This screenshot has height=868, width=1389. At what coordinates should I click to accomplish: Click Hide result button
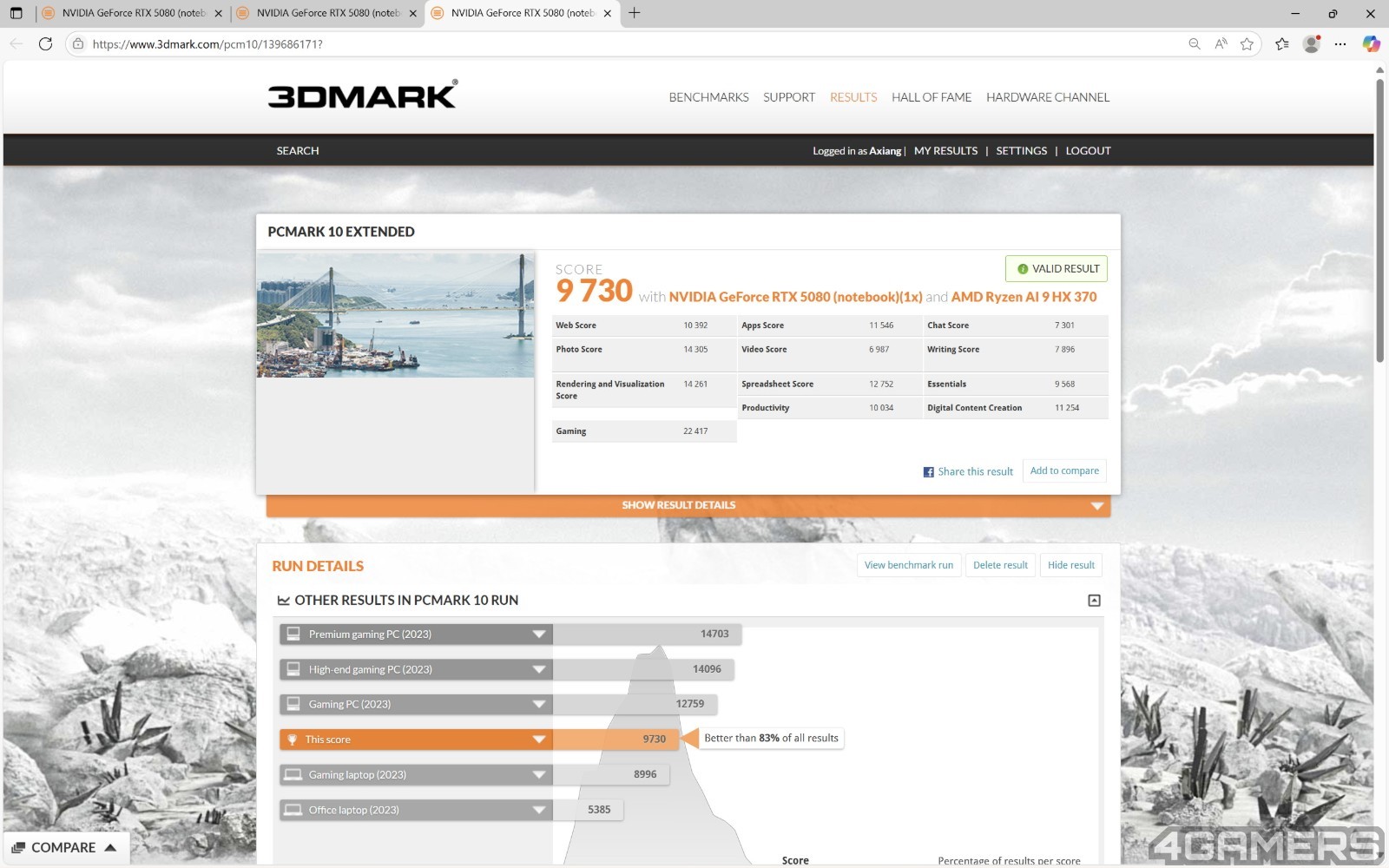coord(1070,565)
